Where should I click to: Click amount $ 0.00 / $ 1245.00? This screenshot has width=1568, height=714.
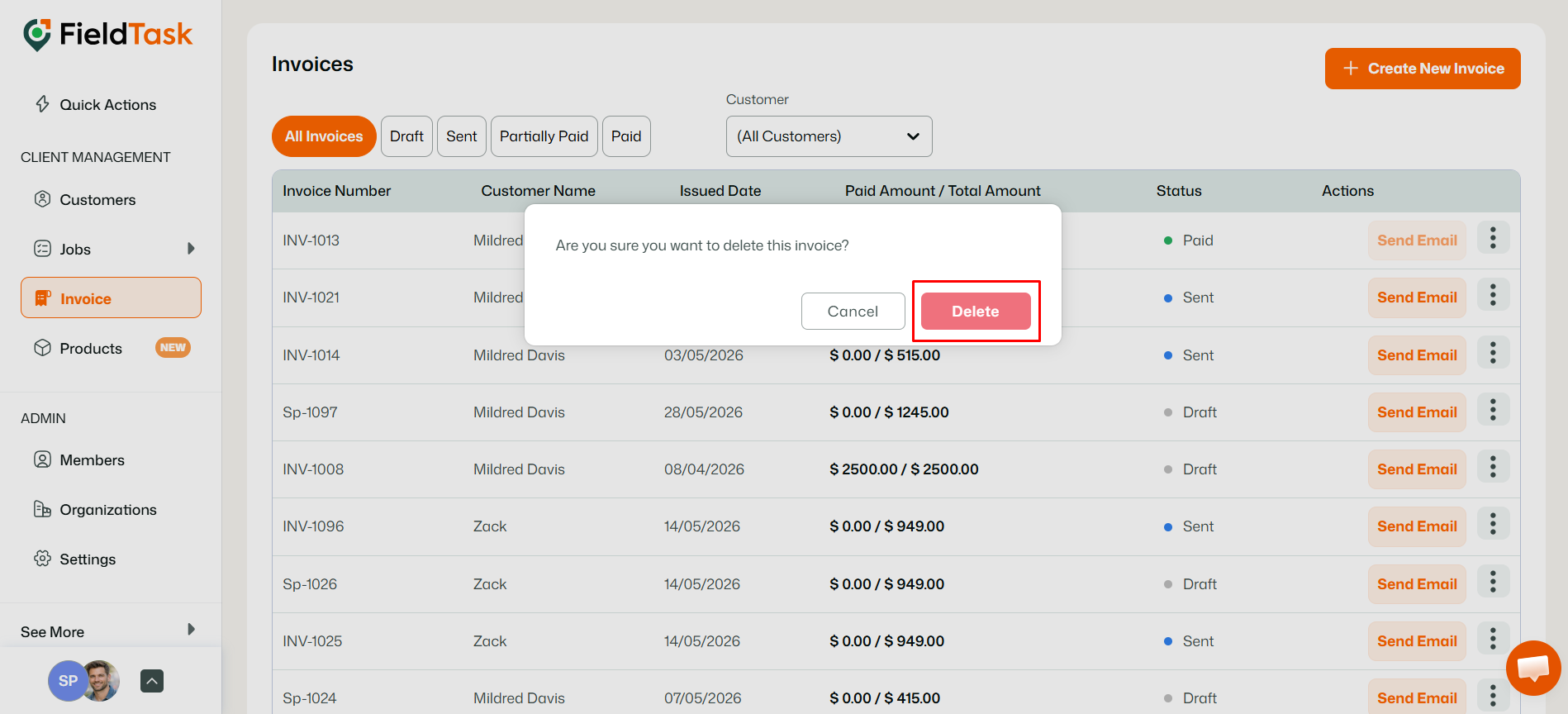click(889, 412)
